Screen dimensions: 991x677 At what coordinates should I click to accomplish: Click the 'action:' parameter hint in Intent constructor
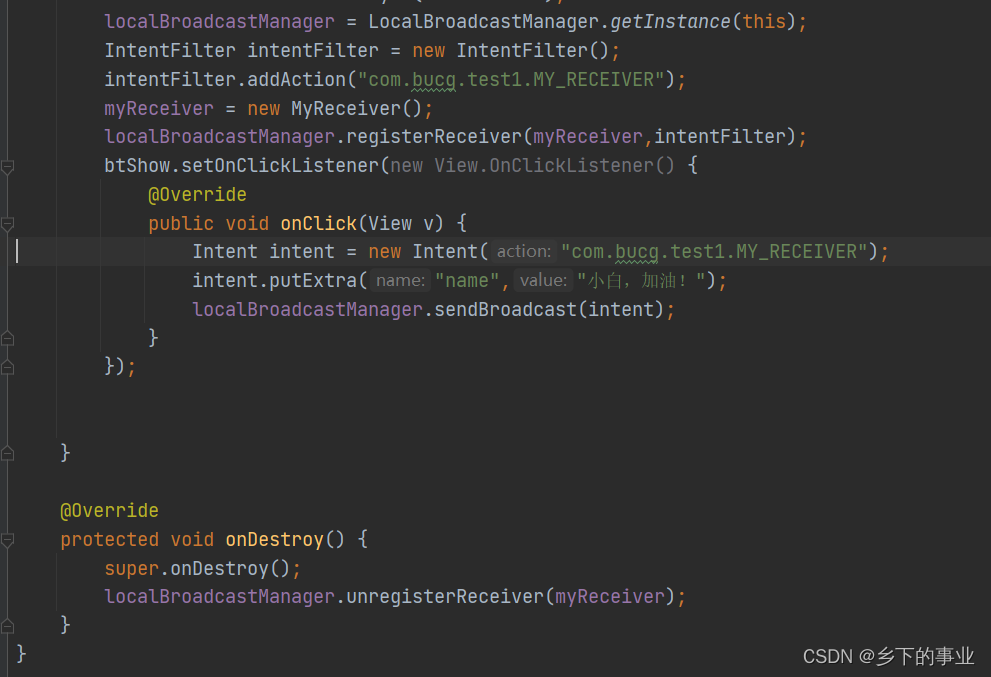[x=524, y=252]
